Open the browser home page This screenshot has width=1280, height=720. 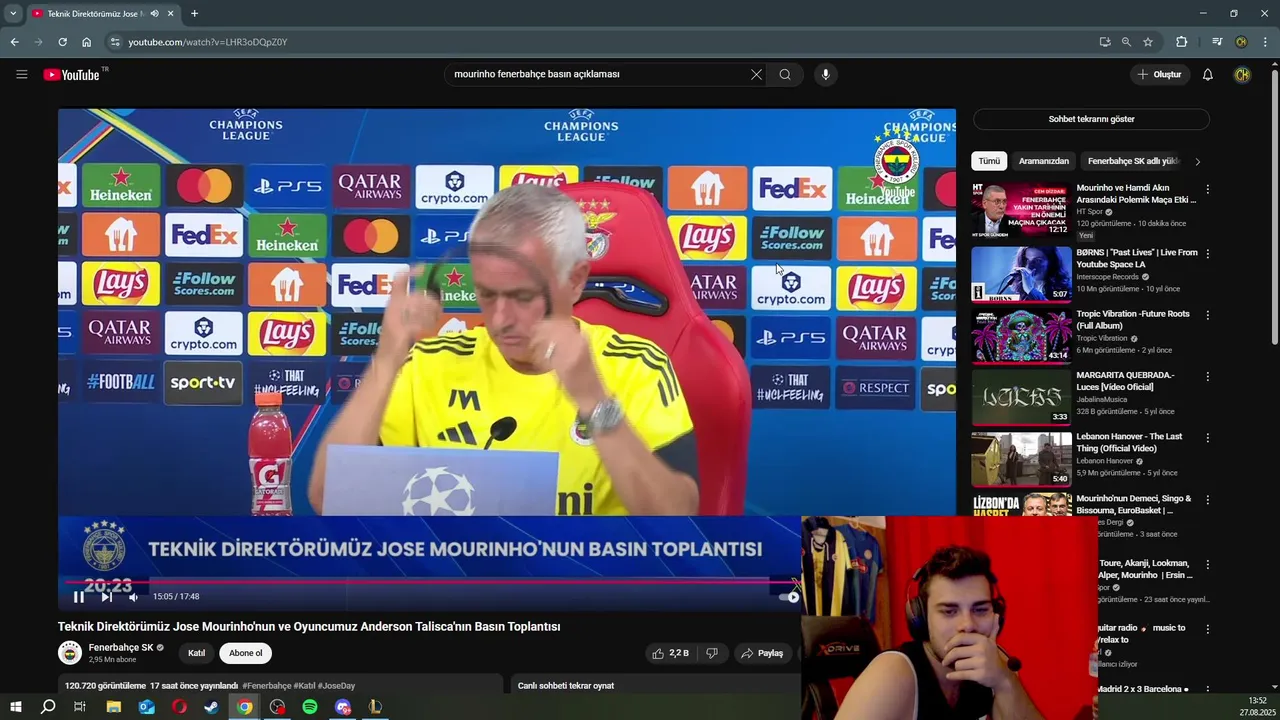click(86, 42)
